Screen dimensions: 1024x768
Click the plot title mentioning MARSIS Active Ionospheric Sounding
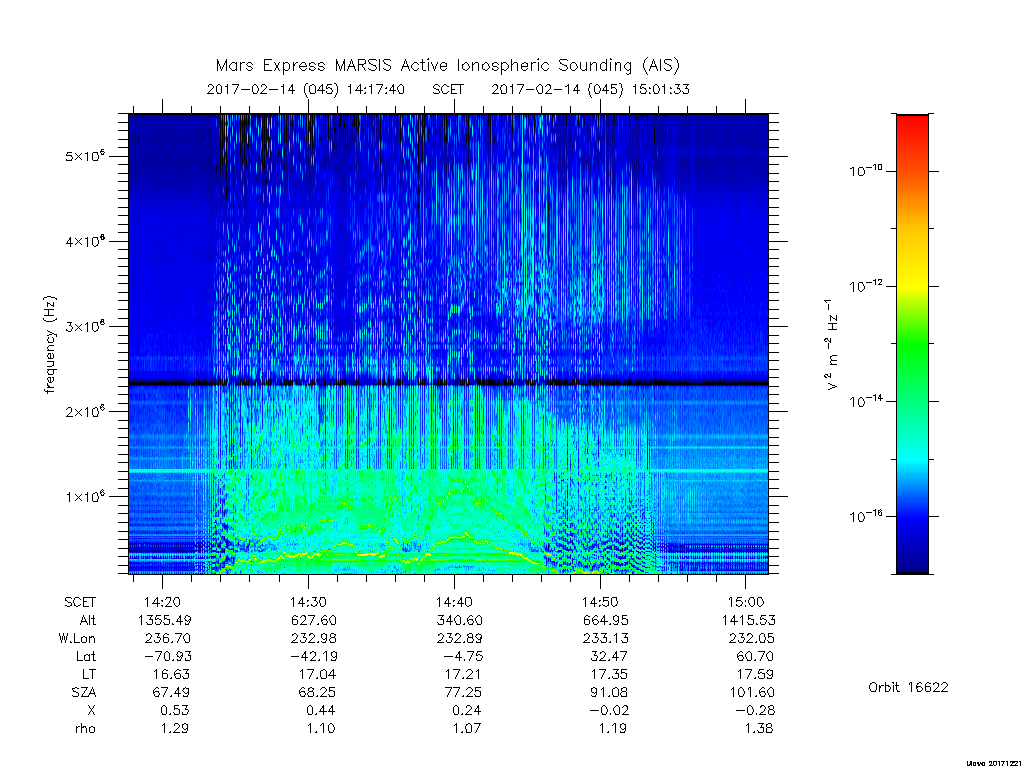point(448,66)
